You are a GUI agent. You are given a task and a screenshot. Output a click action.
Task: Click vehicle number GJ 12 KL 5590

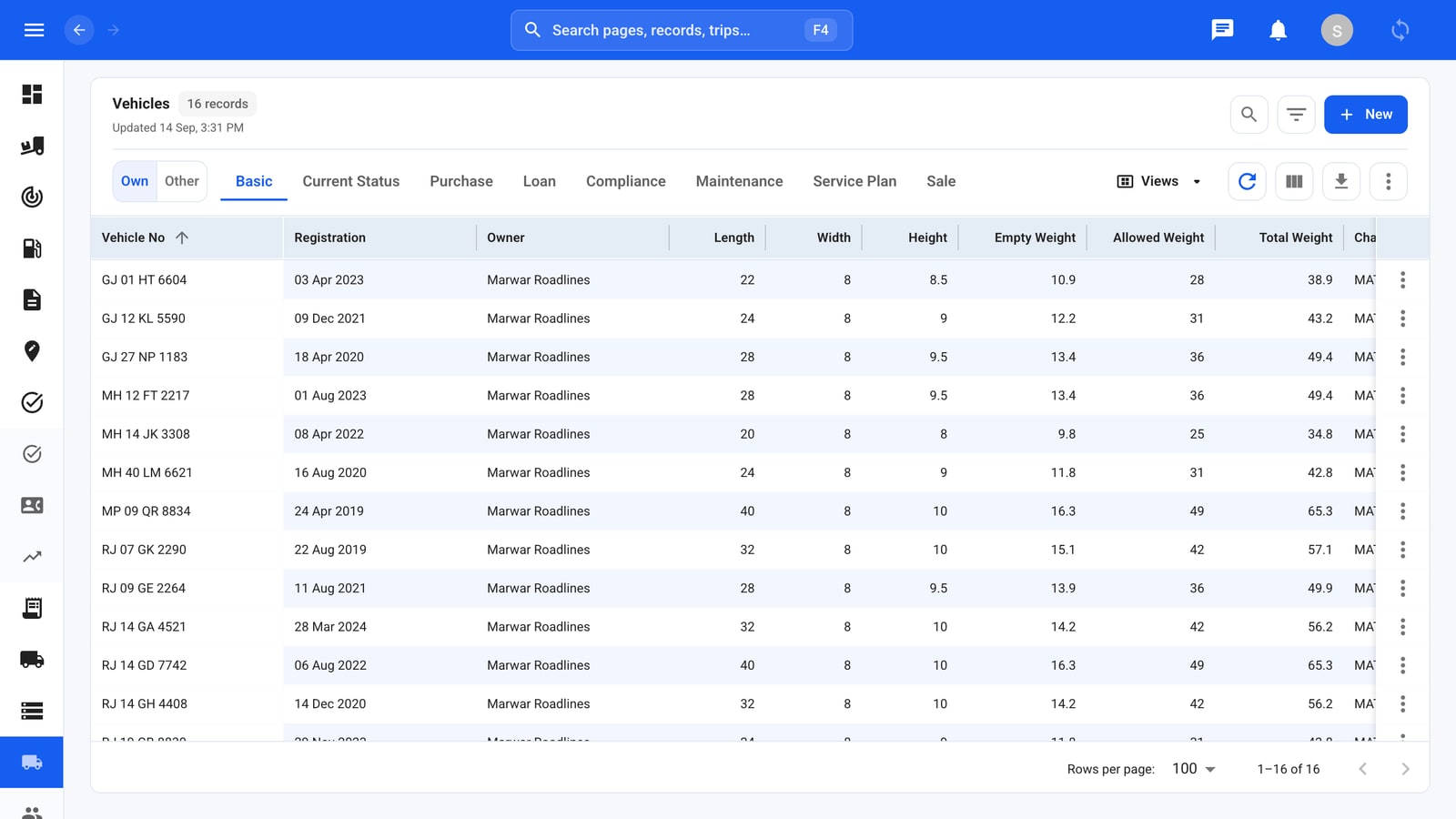tap(144, 318)
